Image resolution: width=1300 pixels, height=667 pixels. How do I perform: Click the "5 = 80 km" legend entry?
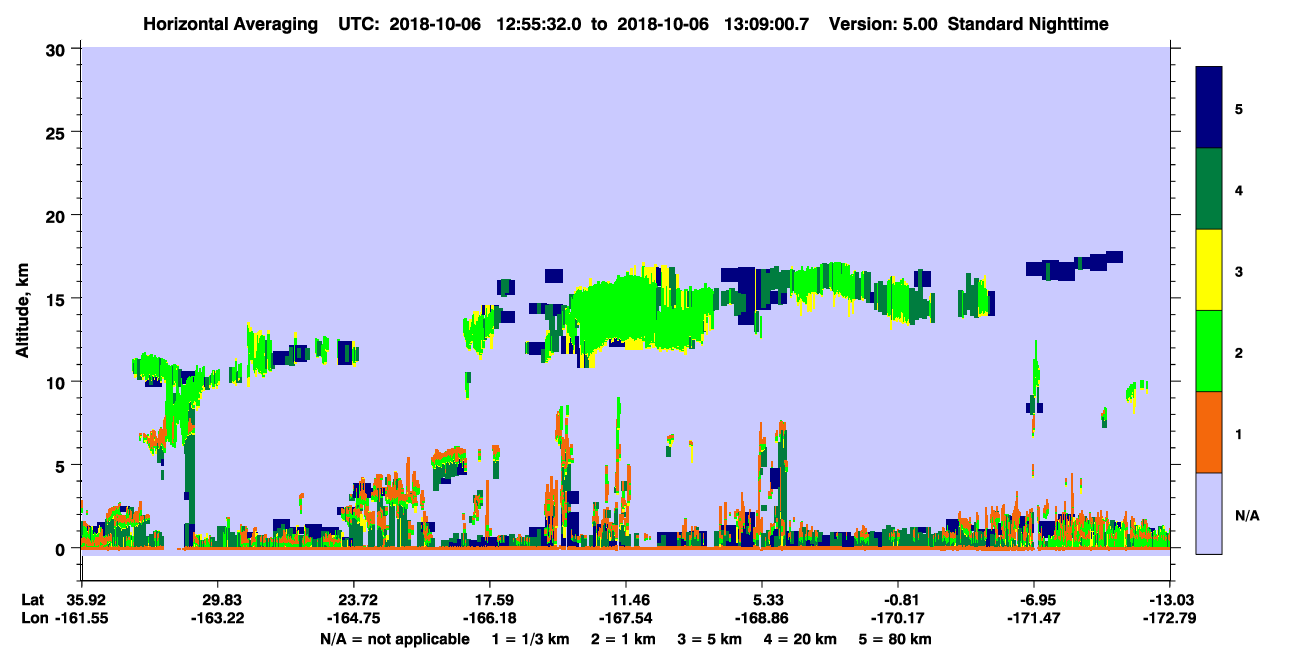(895, 639)
